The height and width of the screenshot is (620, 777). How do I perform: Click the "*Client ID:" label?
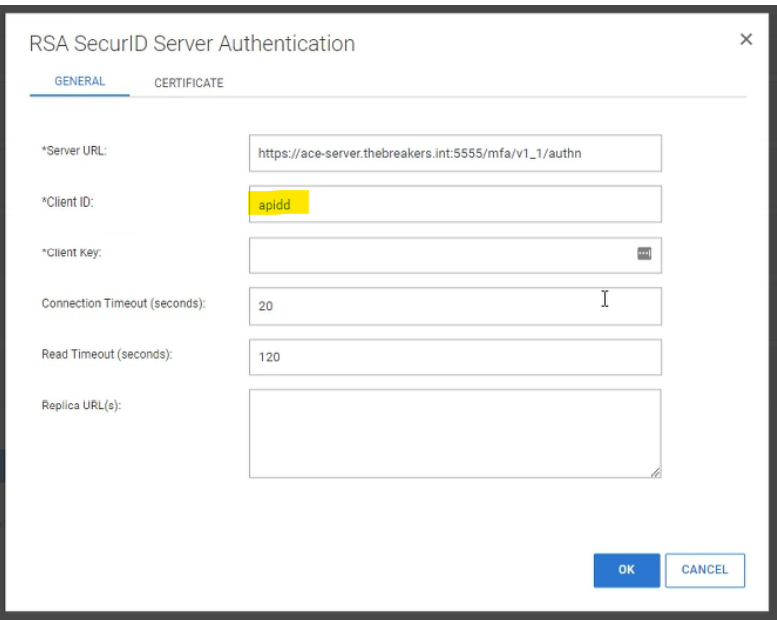[x=67, y=202]
